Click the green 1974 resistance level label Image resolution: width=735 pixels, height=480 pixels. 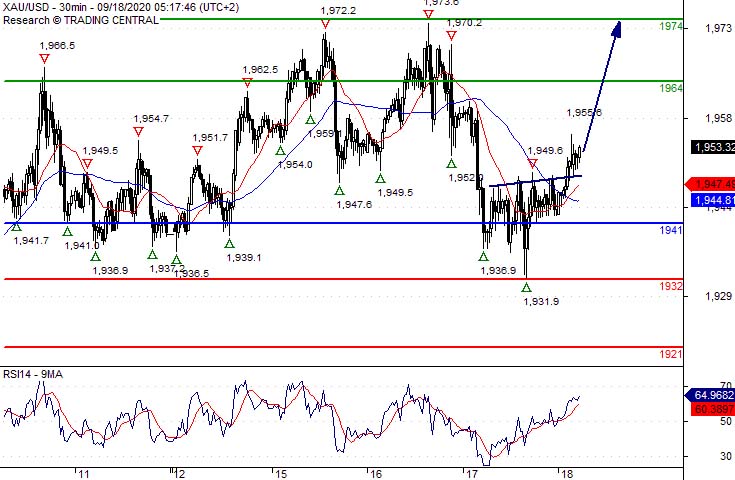[x=671, y=26]
